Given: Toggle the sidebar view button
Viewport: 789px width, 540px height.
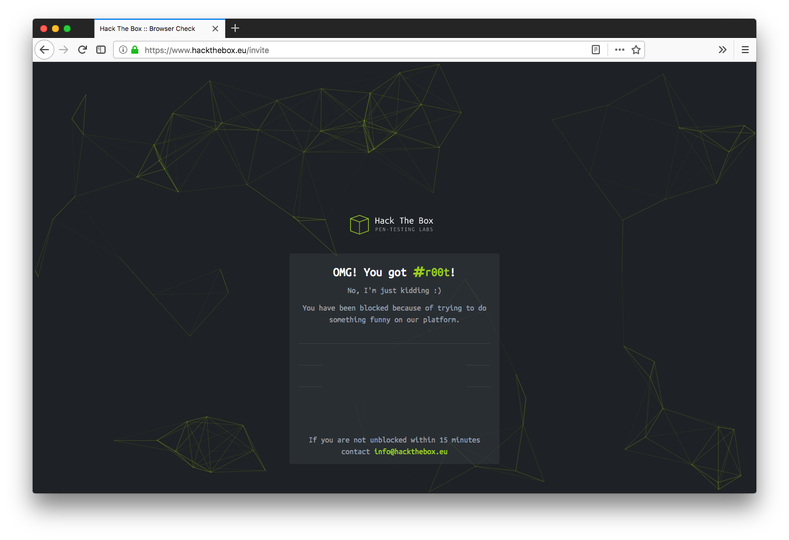Looking at the screenshot, I should [x=101, y=50].
